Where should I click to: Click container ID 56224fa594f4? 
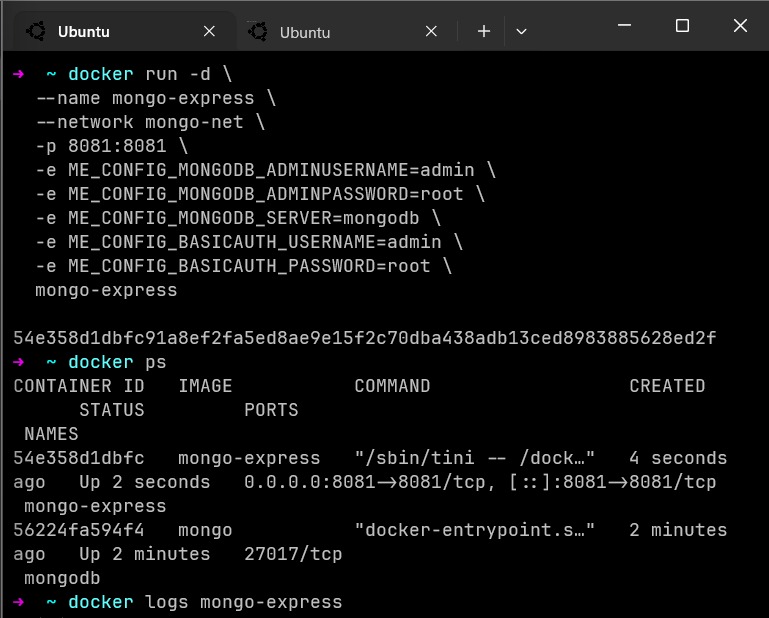tap(79, 530)
